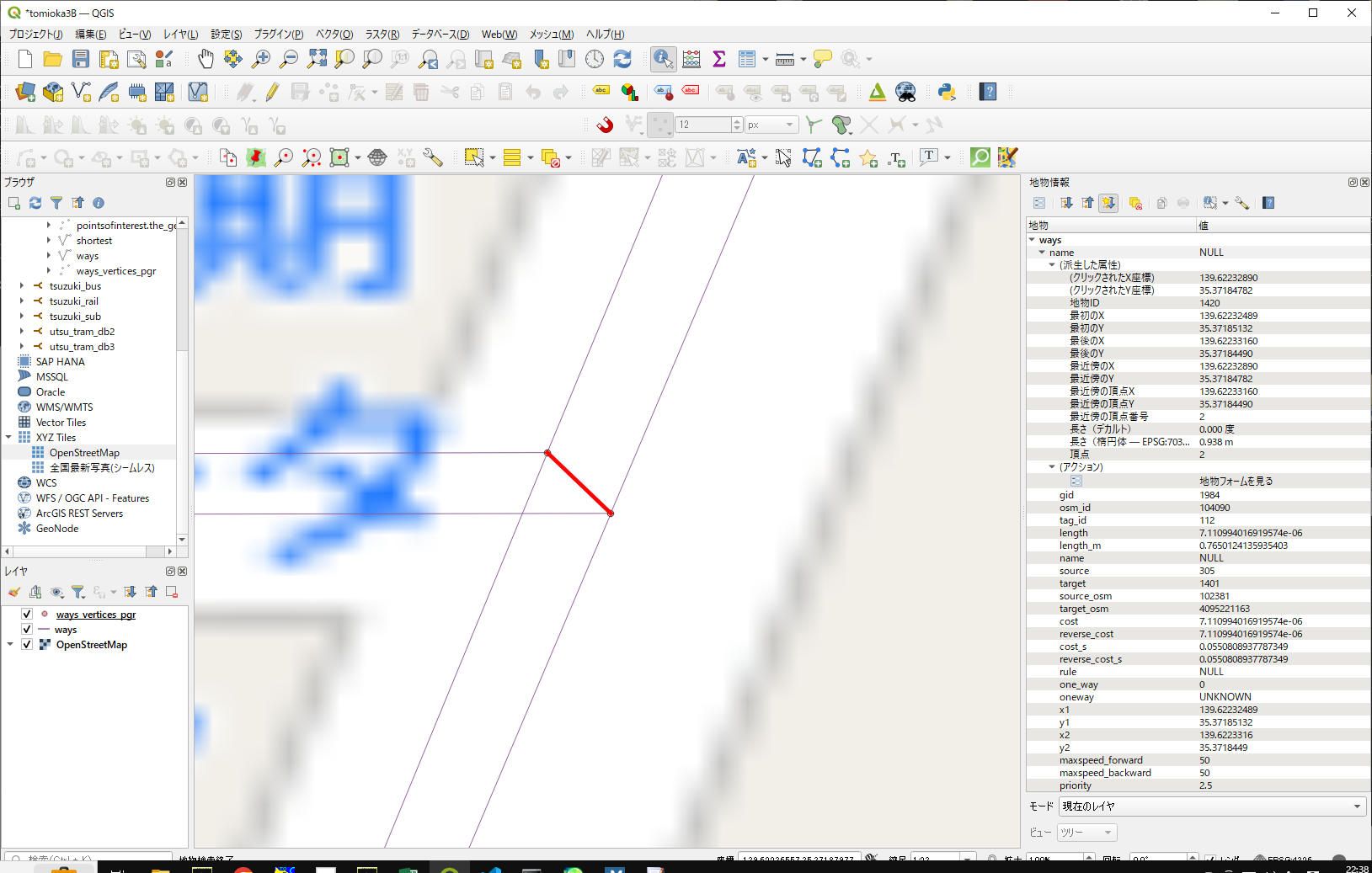Uncheck the ways_vertices_pgr layer checkbox

[27, 615]
